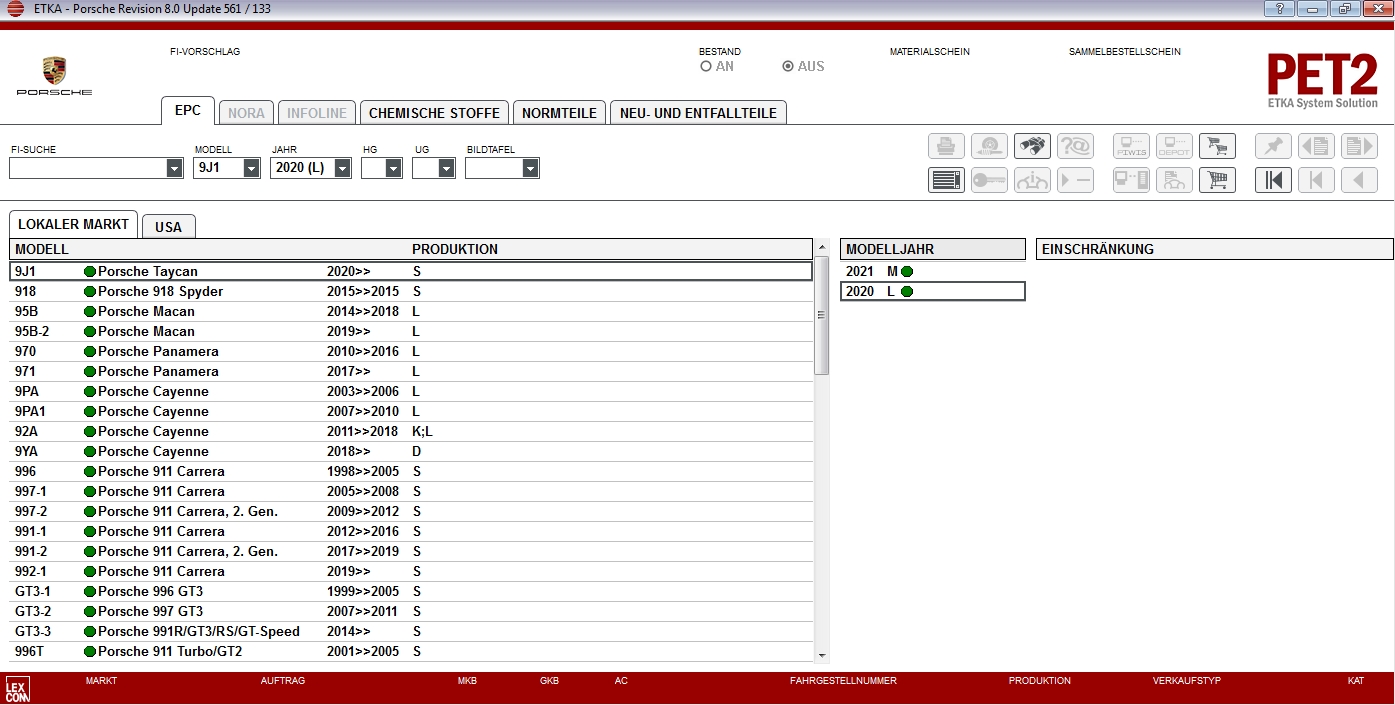Select the GT3-3 Porsche 991R/GT3/RS/GT-Speed row

411,631
